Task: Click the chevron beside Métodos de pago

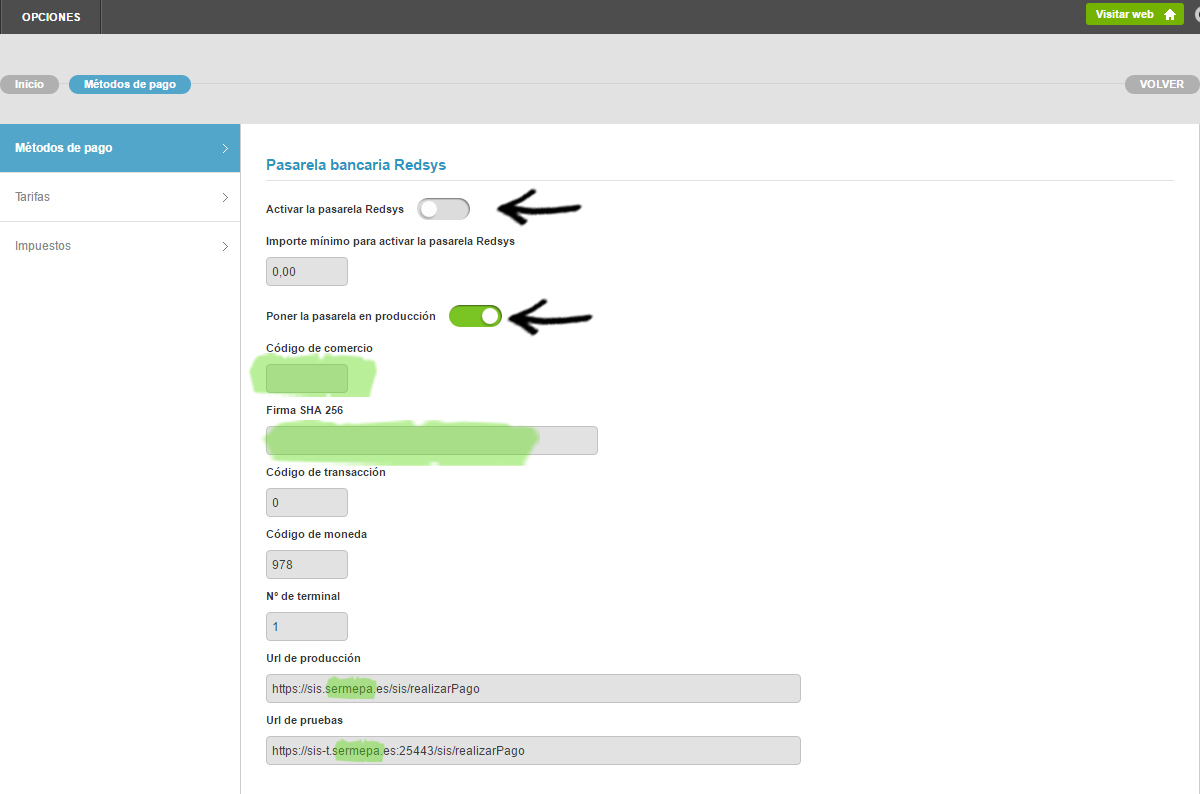Action: 225,148
